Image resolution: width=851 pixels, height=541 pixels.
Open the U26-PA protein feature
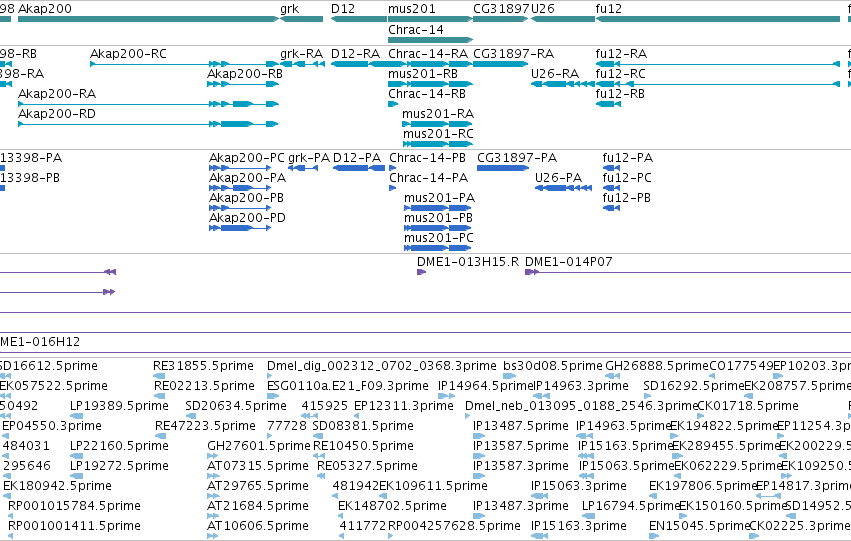click(x=563, y=188)
